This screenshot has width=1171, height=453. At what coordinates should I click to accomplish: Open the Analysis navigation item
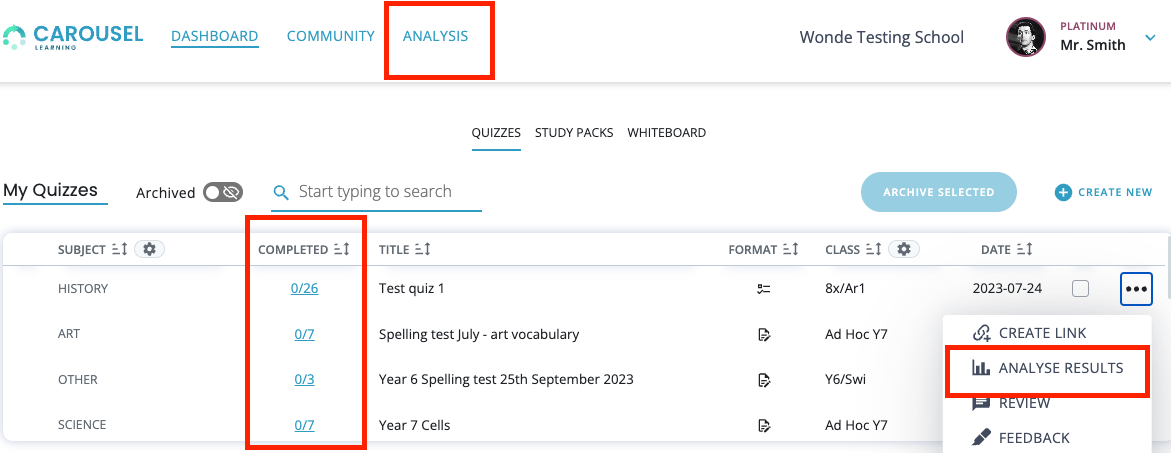(x=435, y=36)
